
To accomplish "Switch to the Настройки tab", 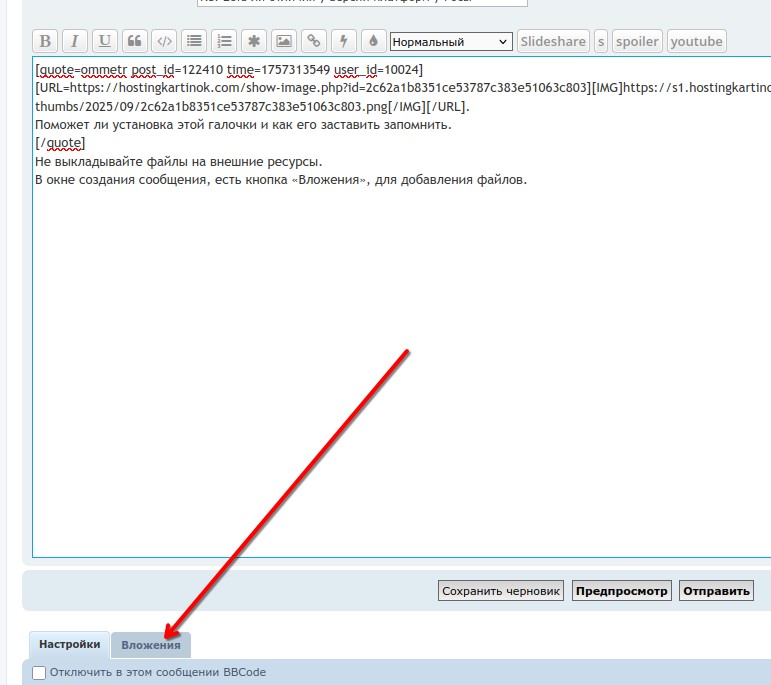I will pyautogui.click(x=69, y=645).
